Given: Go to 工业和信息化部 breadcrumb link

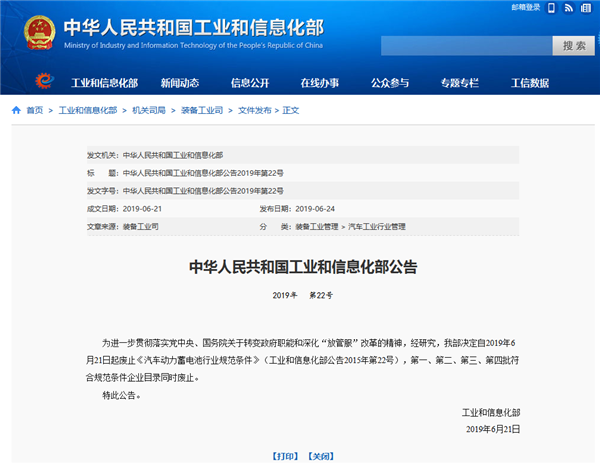Looking at the screenshot, I should [88, 110].
